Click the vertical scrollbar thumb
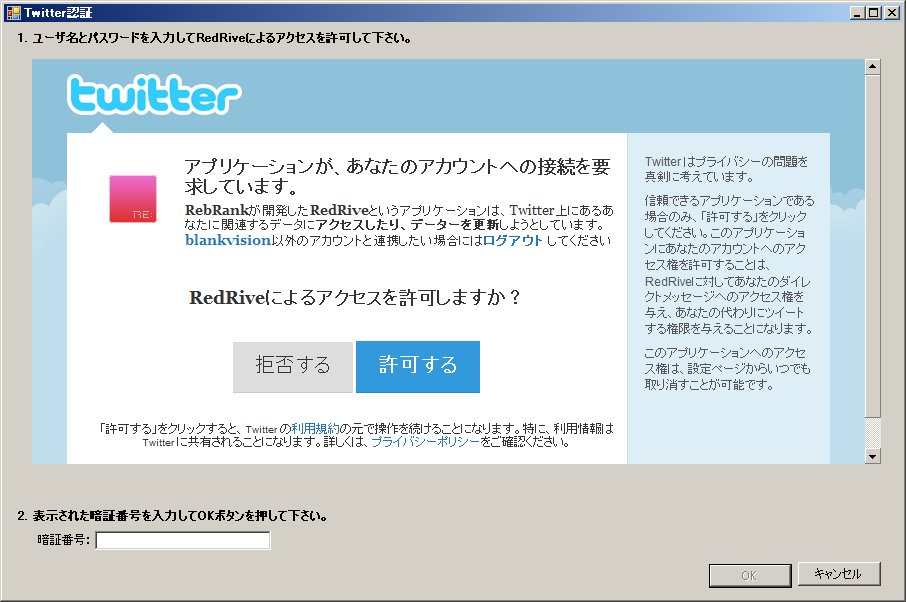The image size is (906, 602). click(x=872, y=245)
